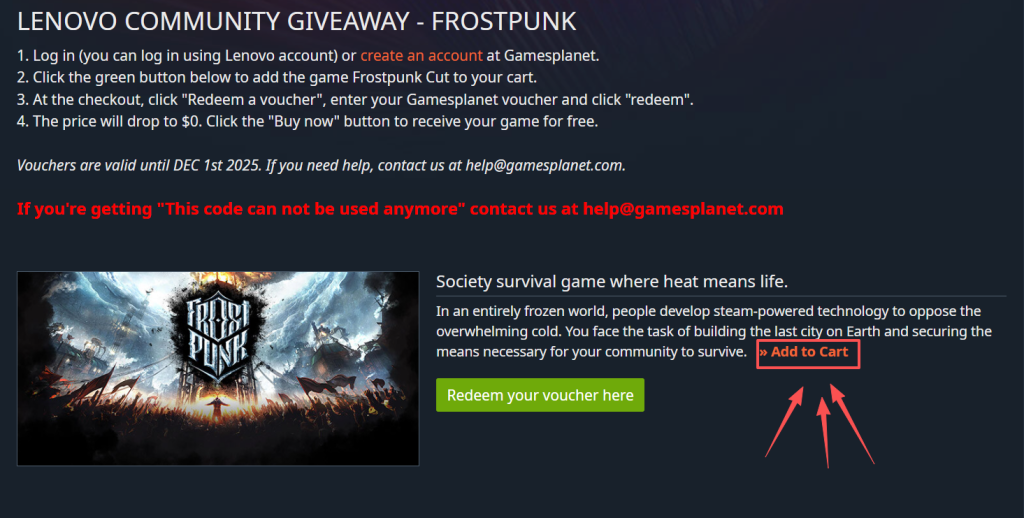
Task: Click the rightmost red arrow annotation
Action: (852, 424)
